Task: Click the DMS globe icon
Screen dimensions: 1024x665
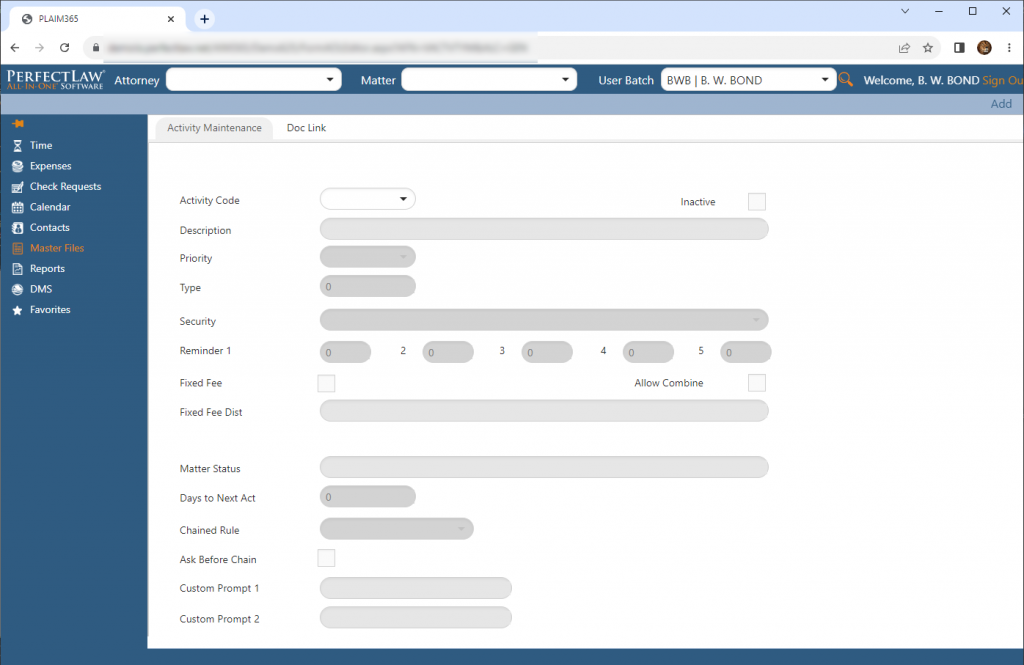Action: (x=18, y=289)
